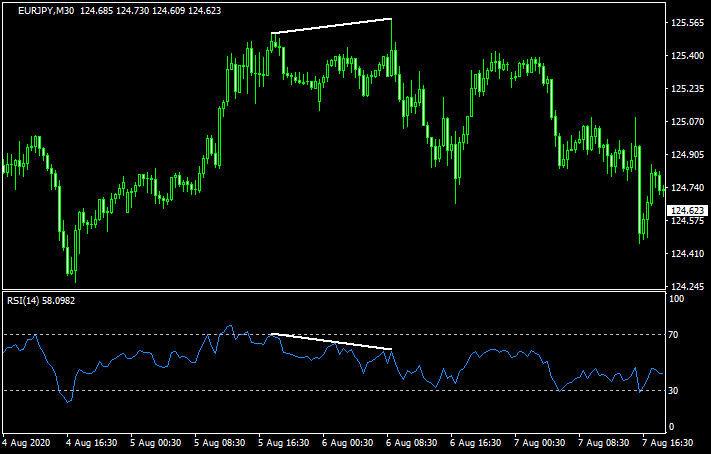This screenshot has width=711, height=454.
Task: Click the 124.245 price axis label
Action: click(687, 285)
